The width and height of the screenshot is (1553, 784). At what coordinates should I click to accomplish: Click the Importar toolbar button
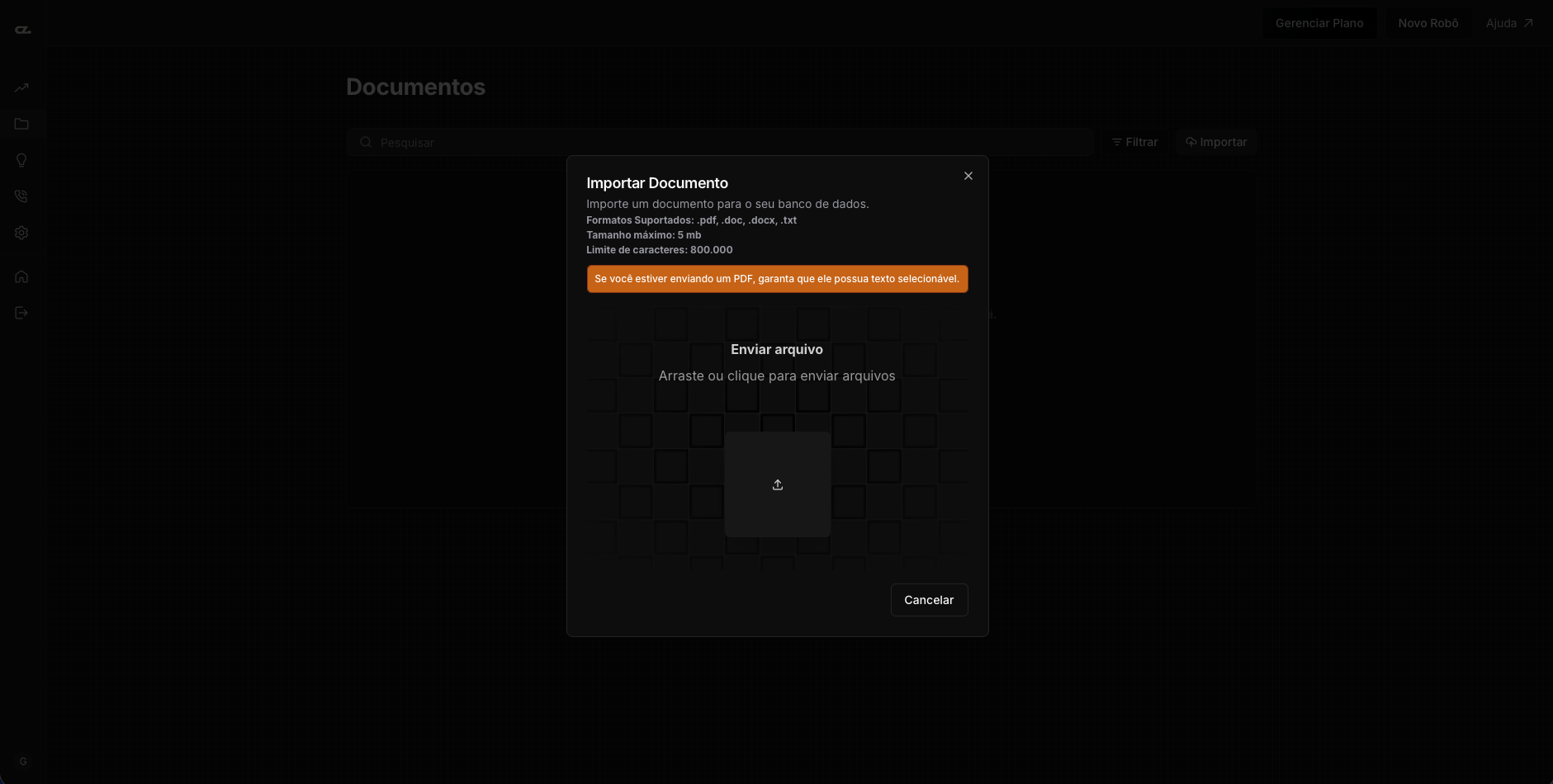click(1215, 142)
